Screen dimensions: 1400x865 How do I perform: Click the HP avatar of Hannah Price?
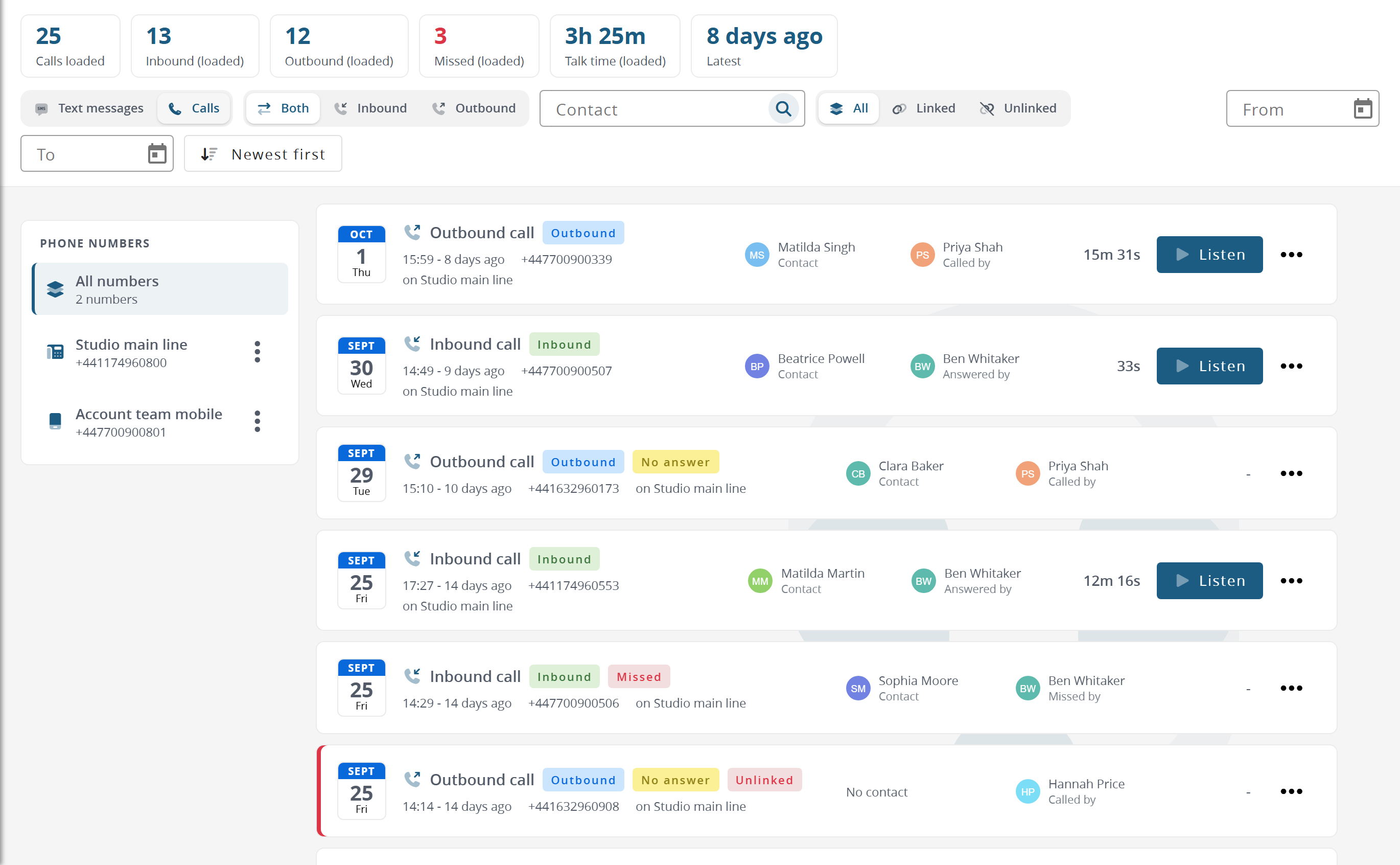point(1028,792)
